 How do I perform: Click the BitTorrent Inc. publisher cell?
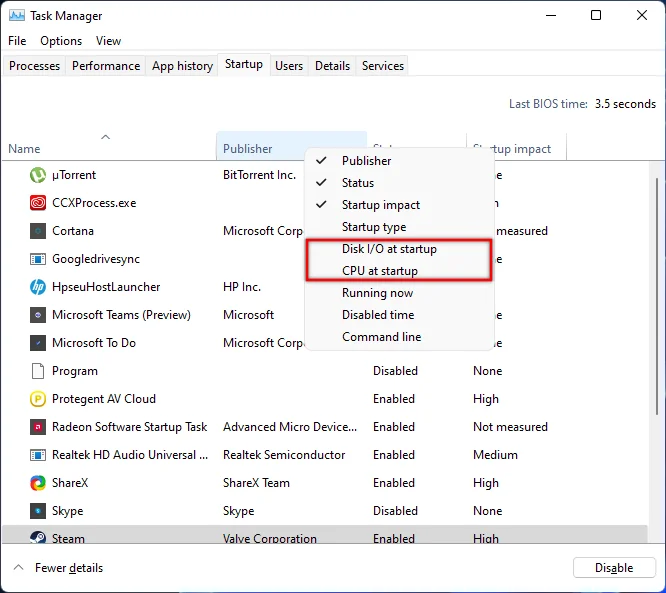click(x=259, y=175)
